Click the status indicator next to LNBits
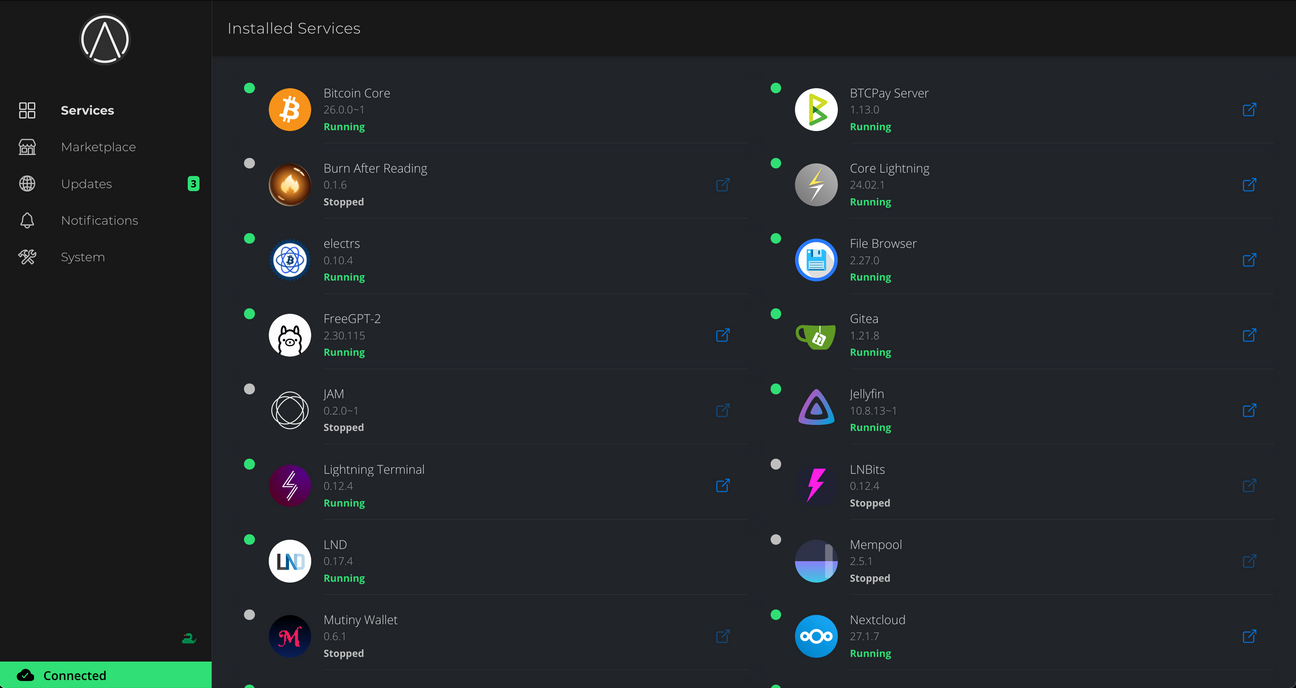 coord(775,463)
